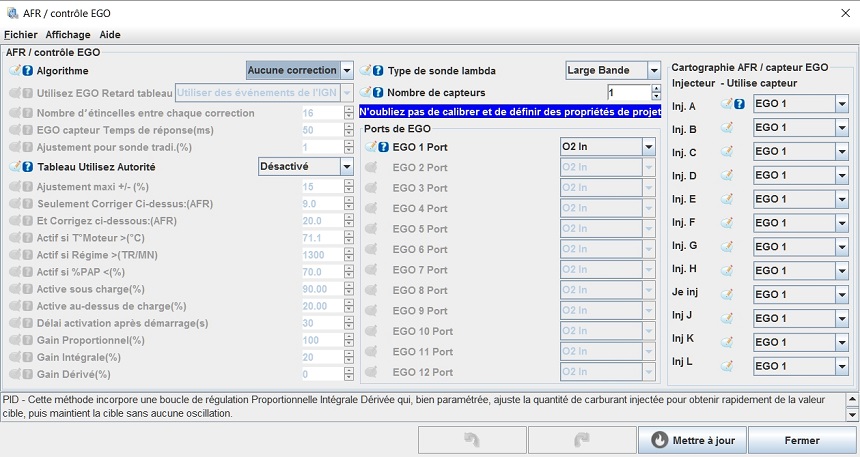This screenshot has width=860, height=457.
Task: Open the Fichier menu
Action: (x=20, y=34)
